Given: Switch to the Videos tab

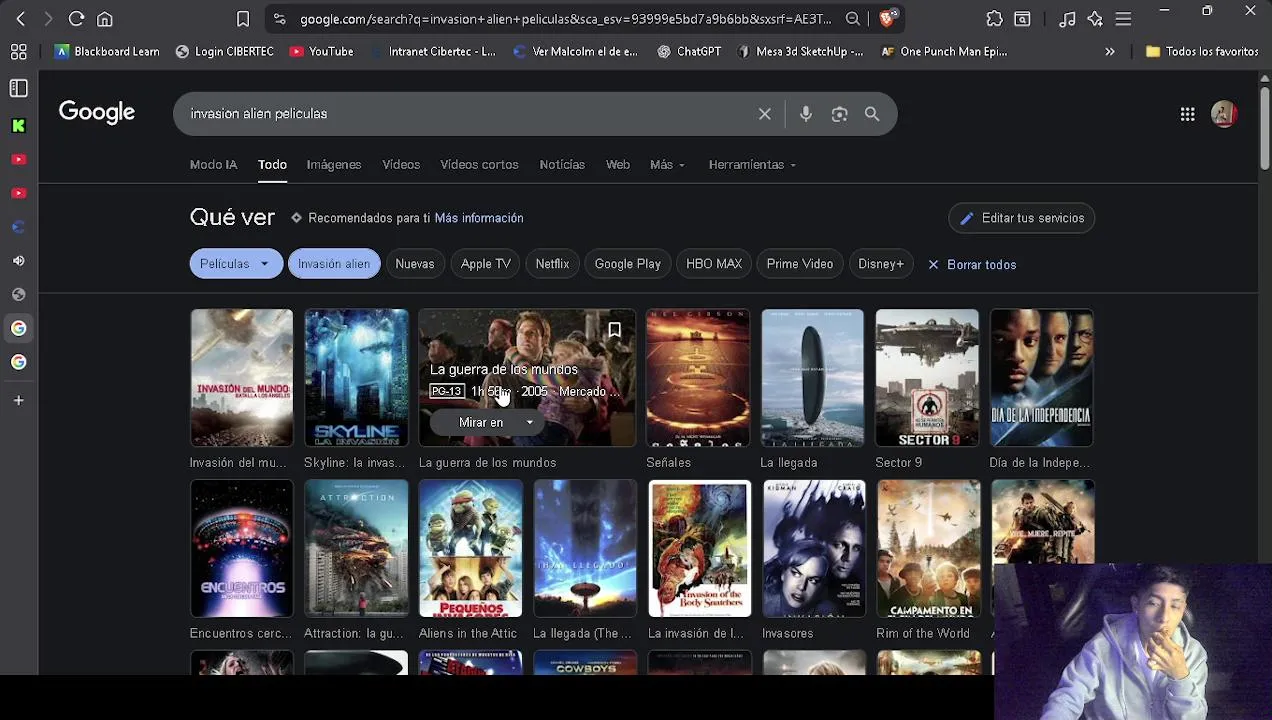Looking at the screenshot, I should tap(401, 165).
